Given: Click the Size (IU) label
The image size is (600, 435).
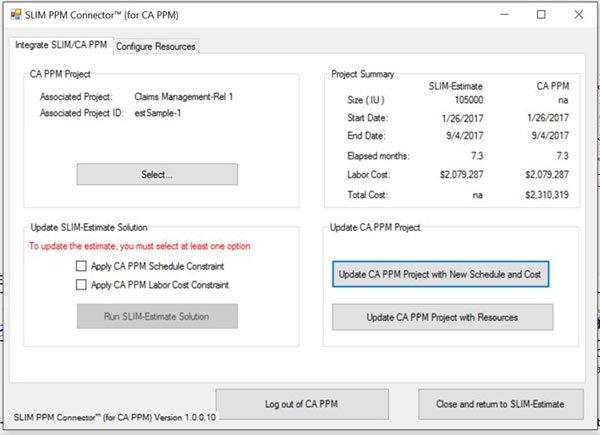Looking at the screenshot, I should point(366,100).
